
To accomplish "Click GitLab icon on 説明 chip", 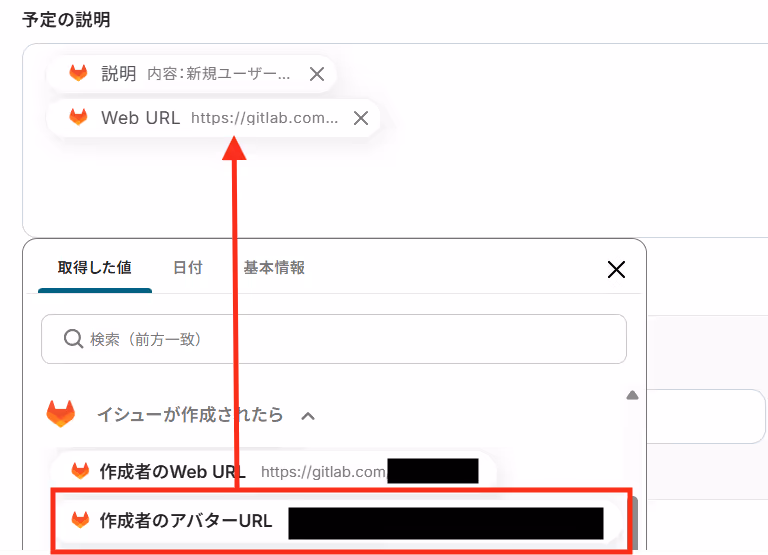I will pos(78,73).
